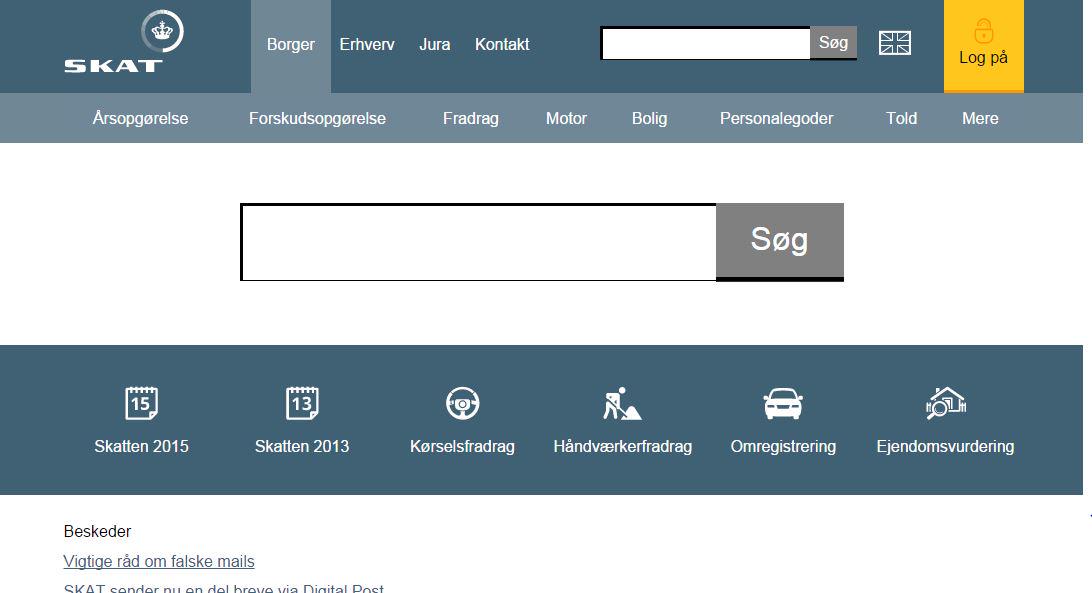Select the Borger tab

click(290, 45)
